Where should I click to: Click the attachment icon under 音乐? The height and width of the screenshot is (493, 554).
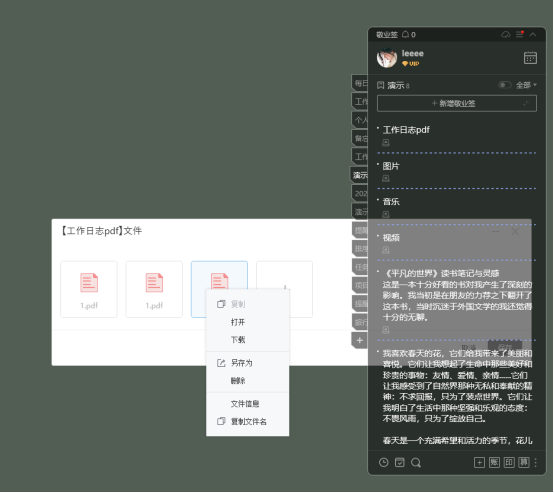point(386,214)
